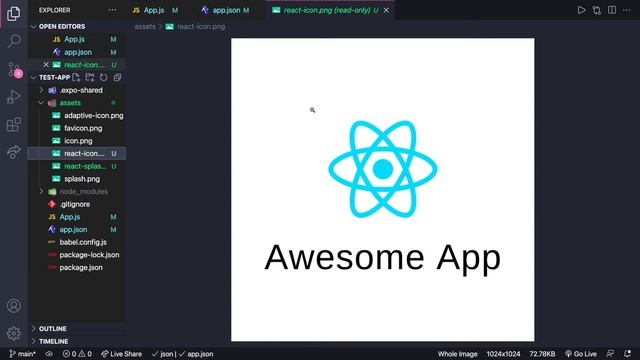
Task: Click Go Live in status bar
Action: [580, 354]
